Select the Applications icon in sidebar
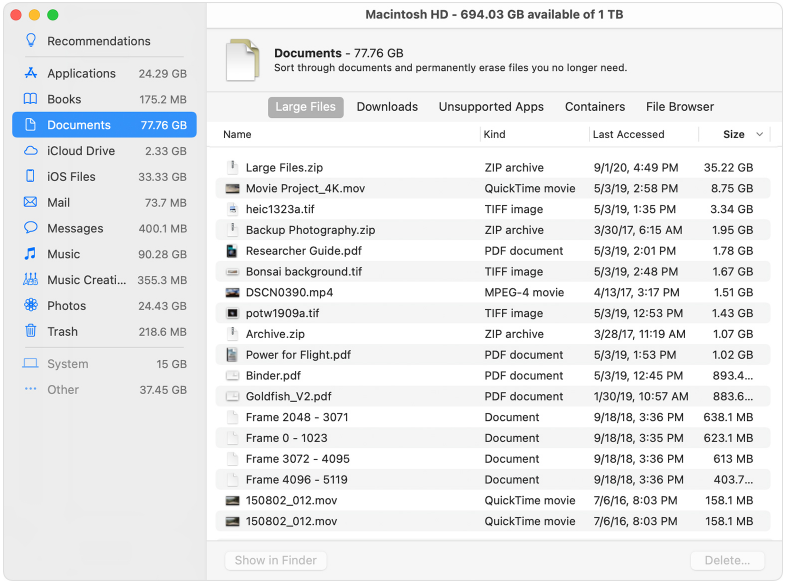Image resolution: width=787 pixels, height=584 pixels. point(30,73)
